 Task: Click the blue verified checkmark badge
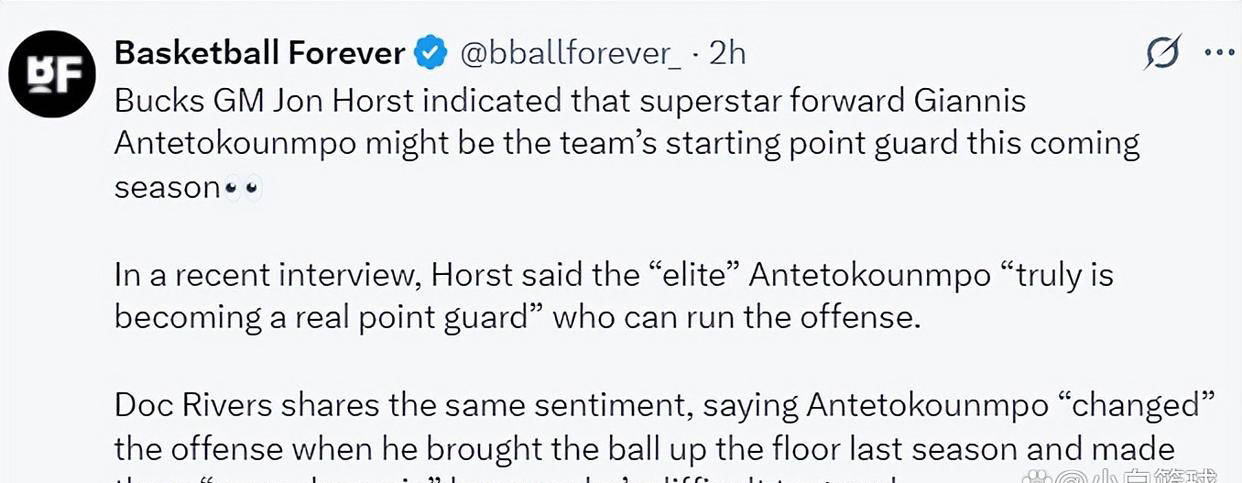[430, 53]
